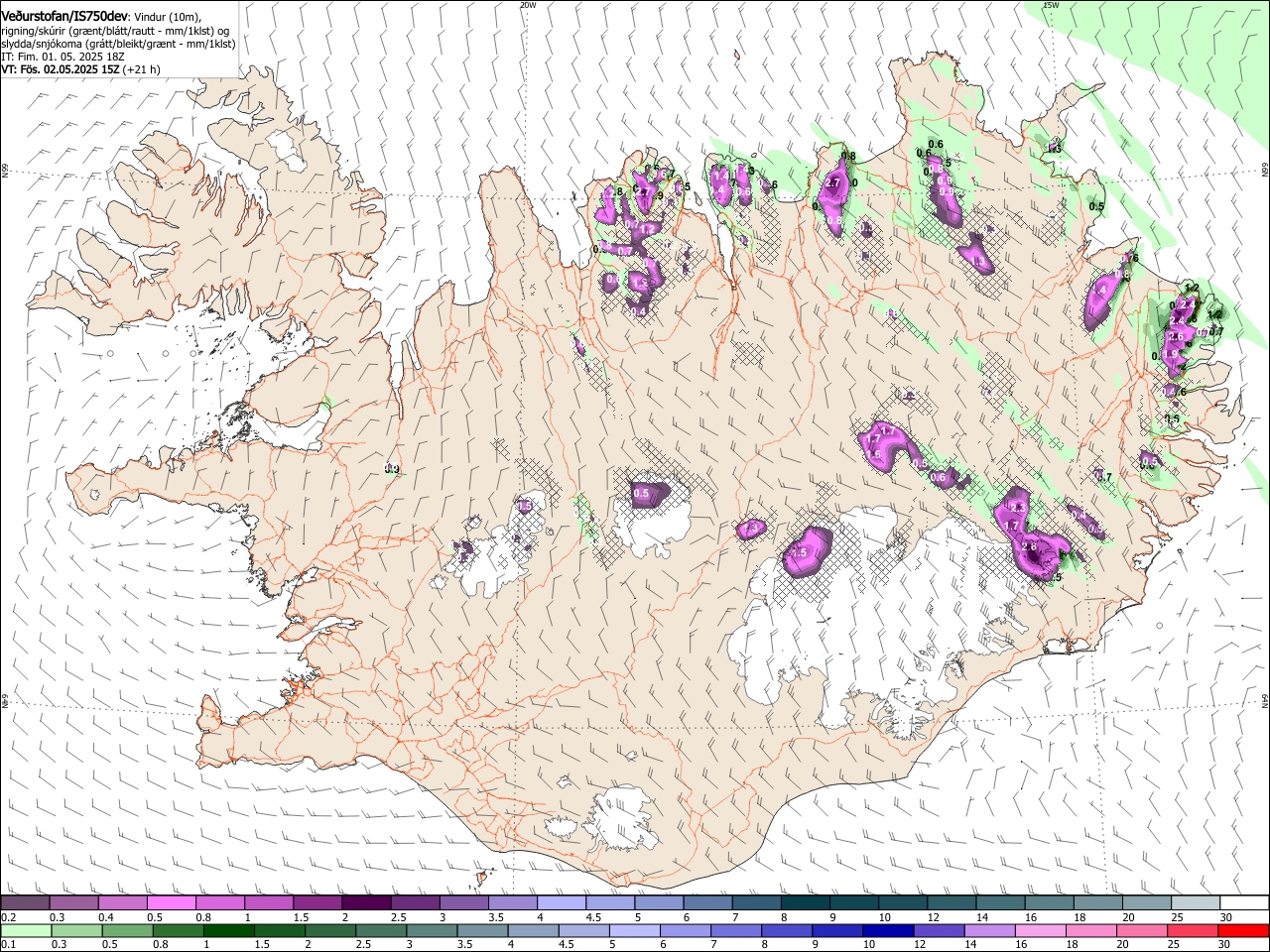Select the bottom legend swatch labeled 0.5
Screen dimensions: 1270x952
tap(127, 931)
